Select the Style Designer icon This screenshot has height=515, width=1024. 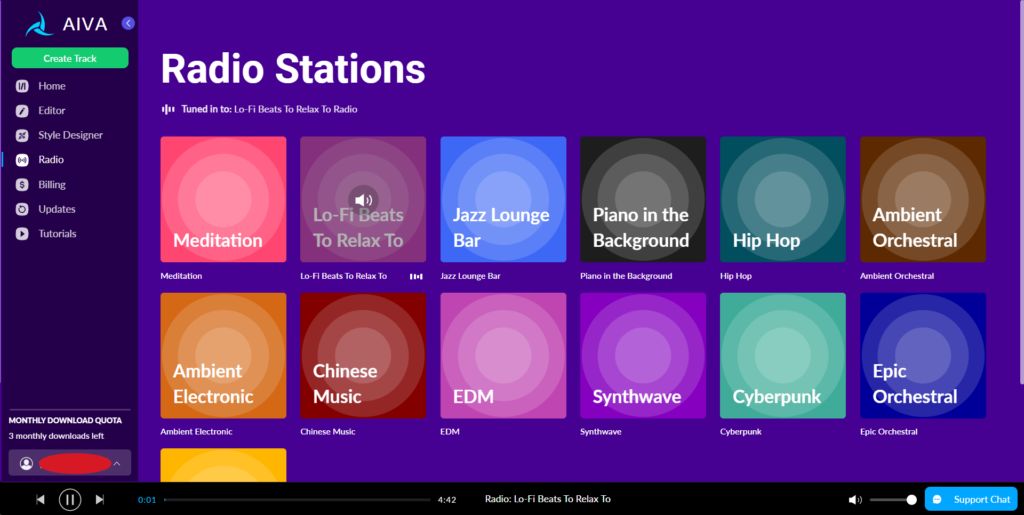tap(22, 135)
